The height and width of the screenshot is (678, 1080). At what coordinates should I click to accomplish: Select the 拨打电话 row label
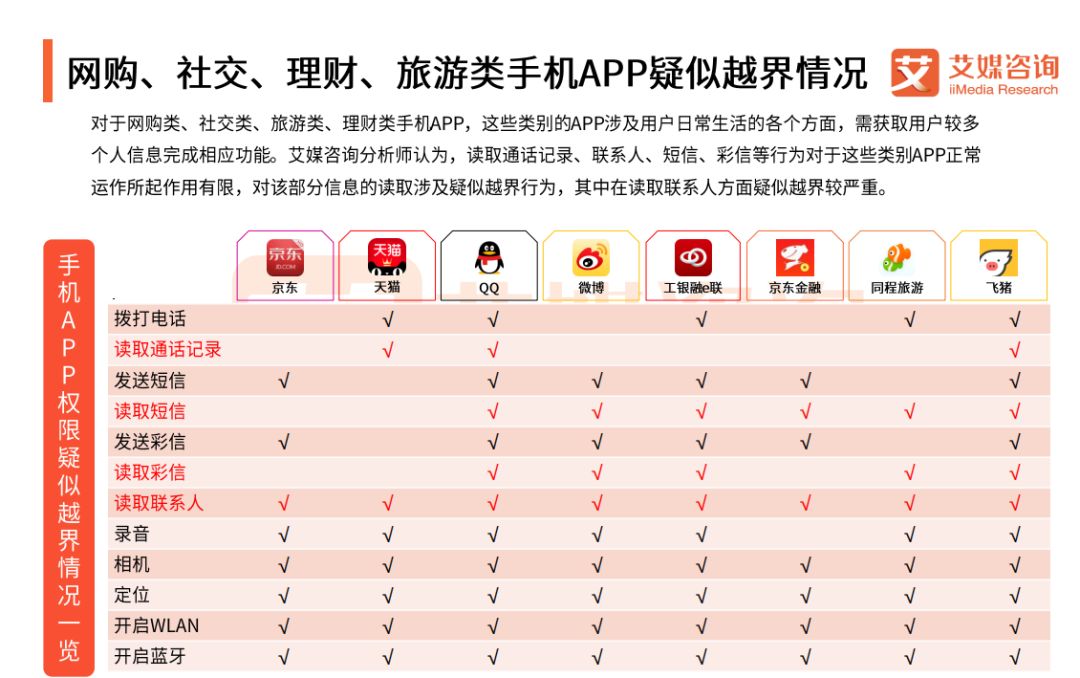(150, 318)
